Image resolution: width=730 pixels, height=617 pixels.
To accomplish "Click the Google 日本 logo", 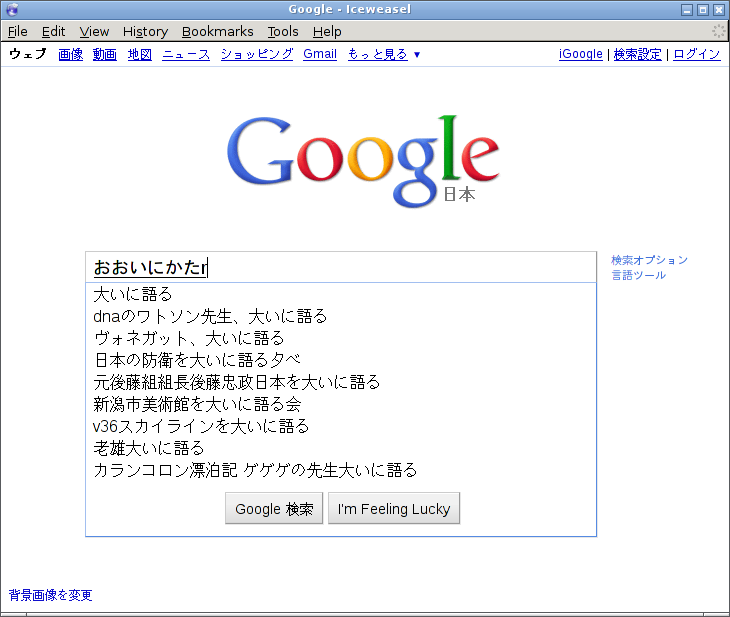I will (x=362, y=161).
